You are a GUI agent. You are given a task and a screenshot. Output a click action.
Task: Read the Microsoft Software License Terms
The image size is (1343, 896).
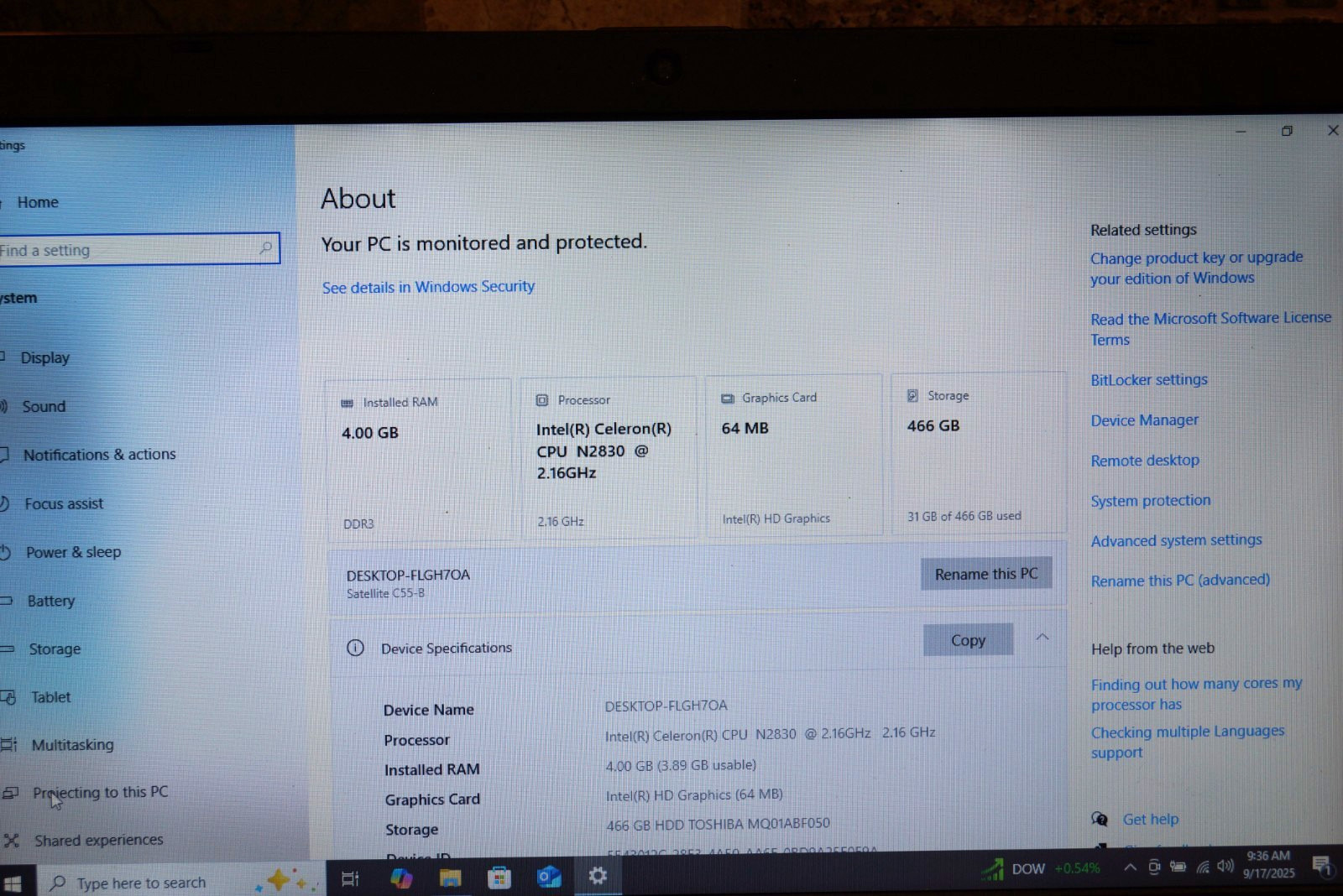tap(1210, 329)
